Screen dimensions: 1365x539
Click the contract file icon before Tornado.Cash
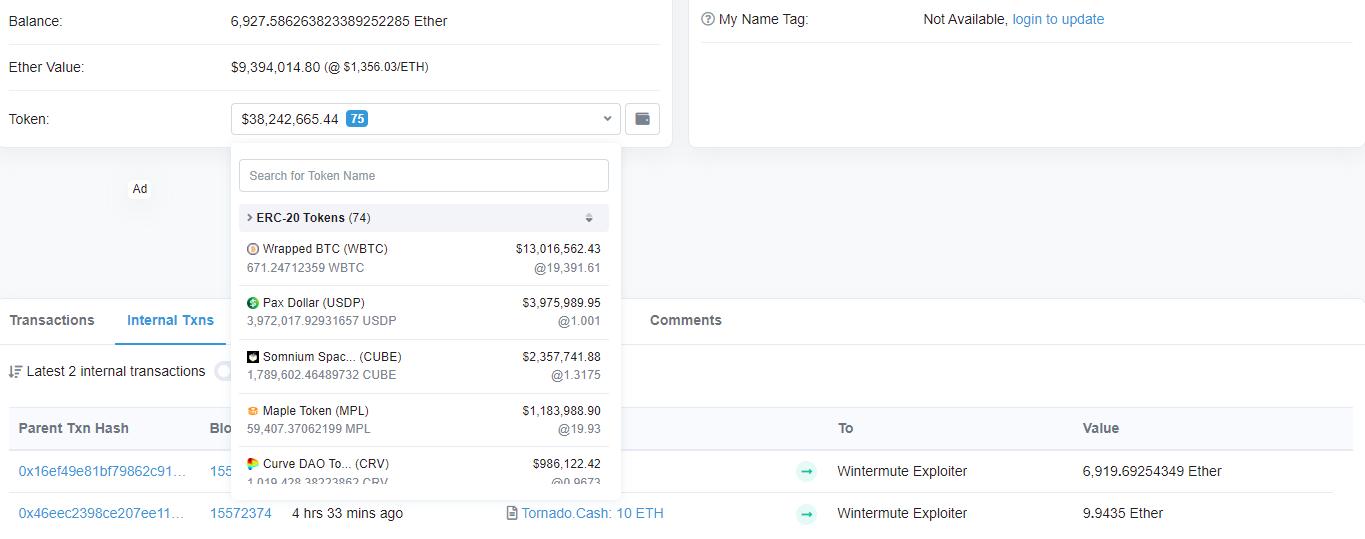(x=512, y=513)
